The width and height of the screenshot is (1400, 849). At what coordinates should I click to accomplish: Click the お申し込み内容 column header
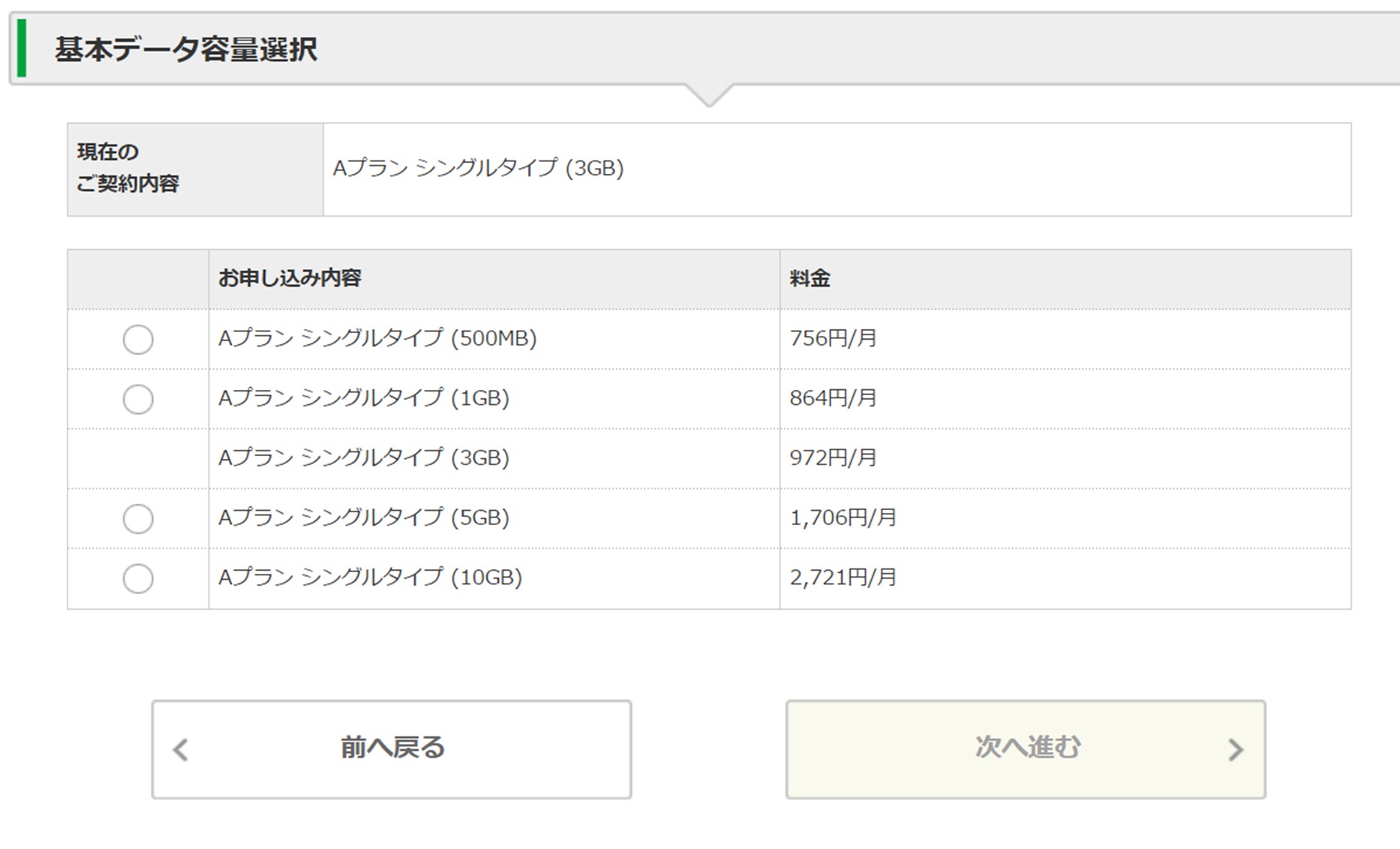pyautogui.click(x=290, y=278)
